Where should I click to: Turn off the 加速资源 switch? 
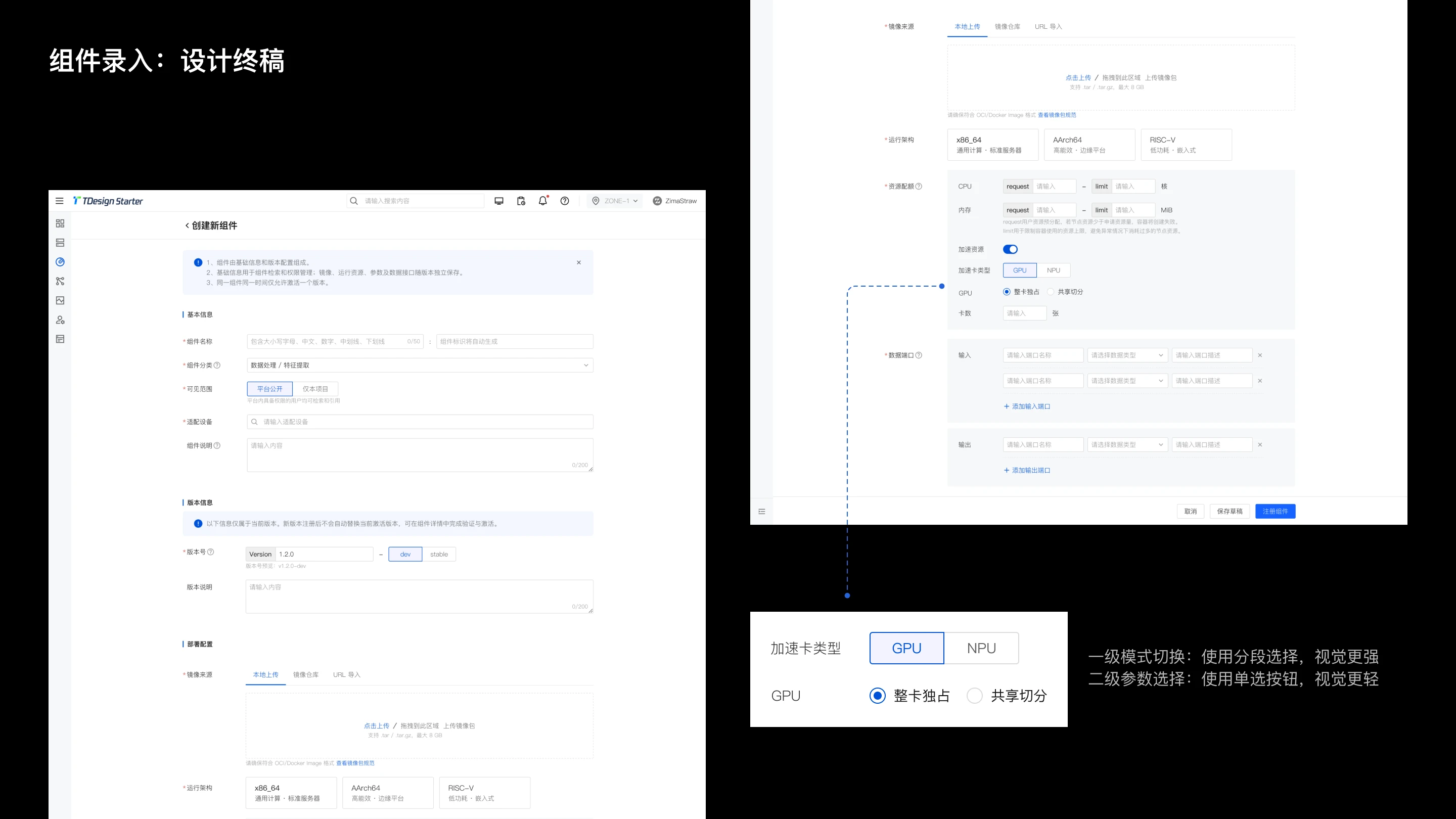click(1010, 249)
